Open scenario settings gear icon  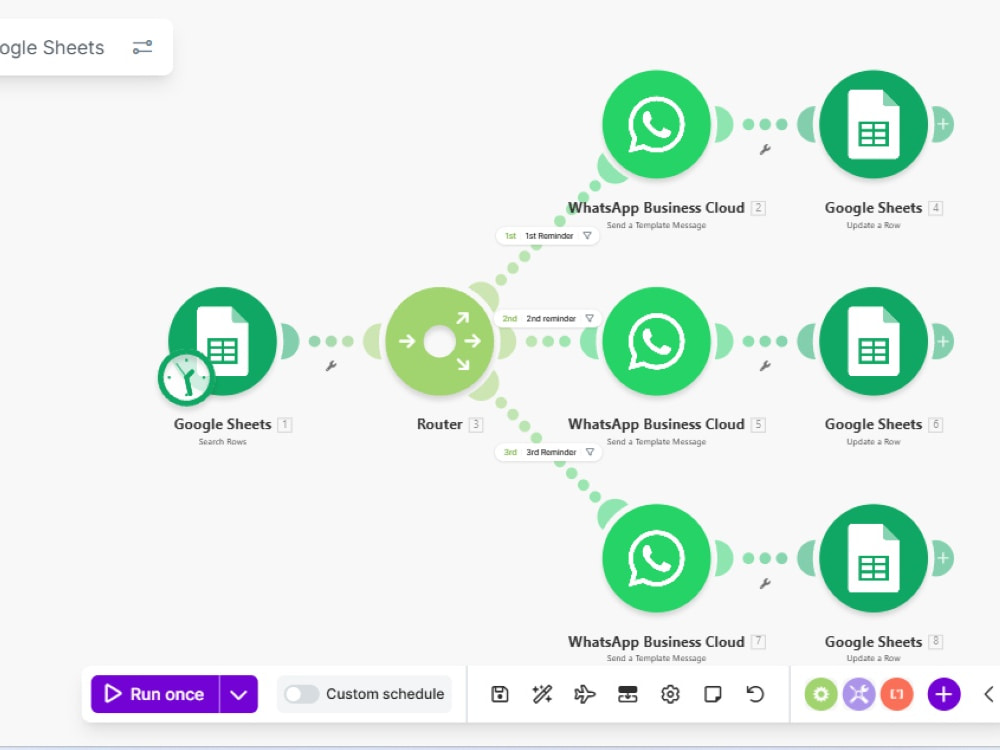670,694
